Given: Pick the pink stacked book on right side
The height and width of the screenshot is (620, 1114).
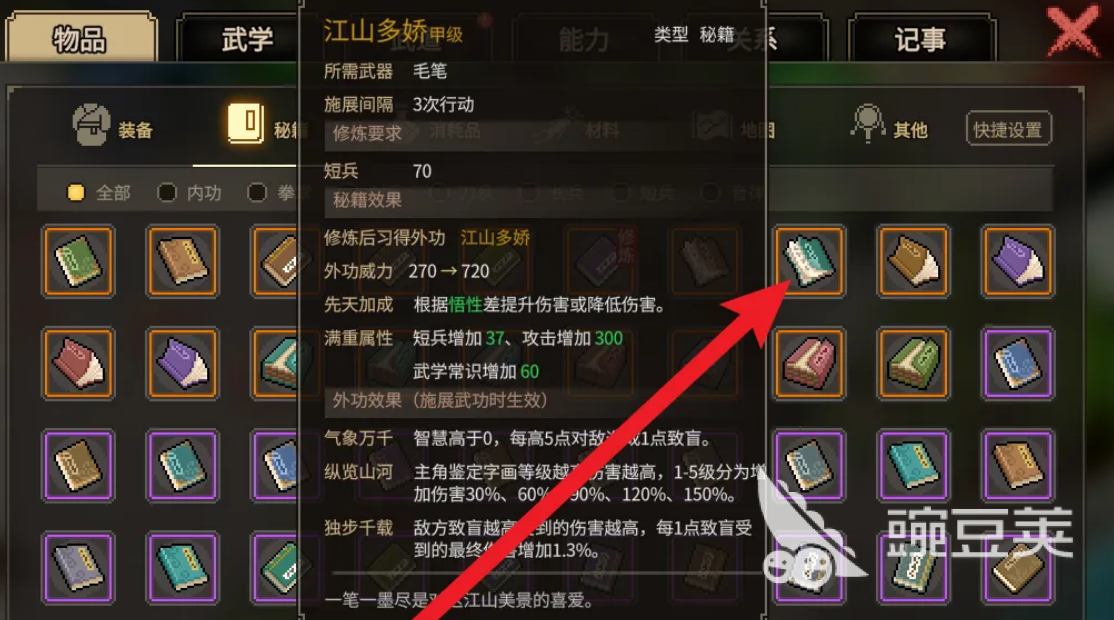Looking at the screenshot, I should pos(809,363).
